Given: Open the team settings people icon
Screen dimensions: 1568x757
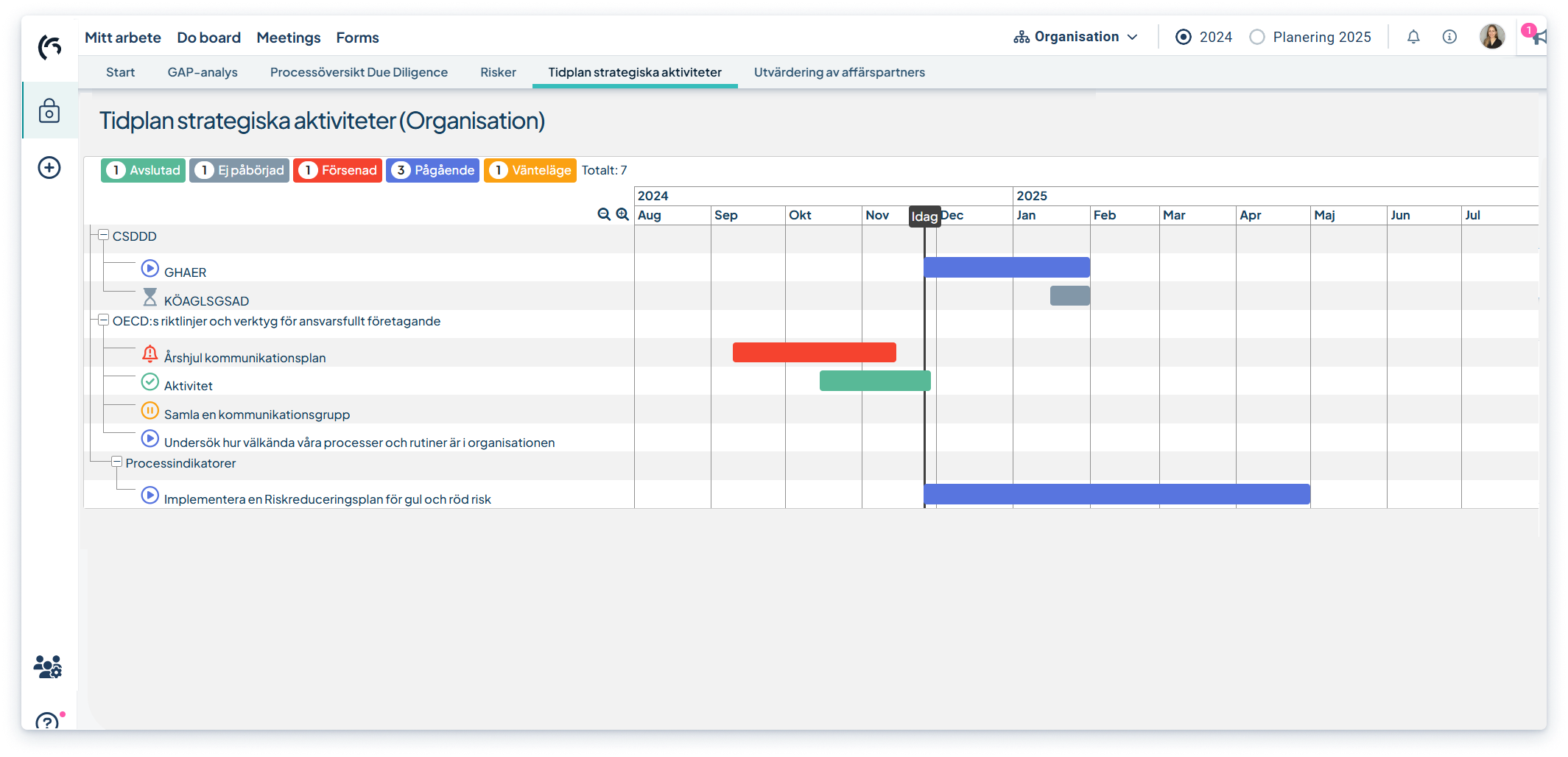Looking at the screenshot, I should click(x=48, y=667).
